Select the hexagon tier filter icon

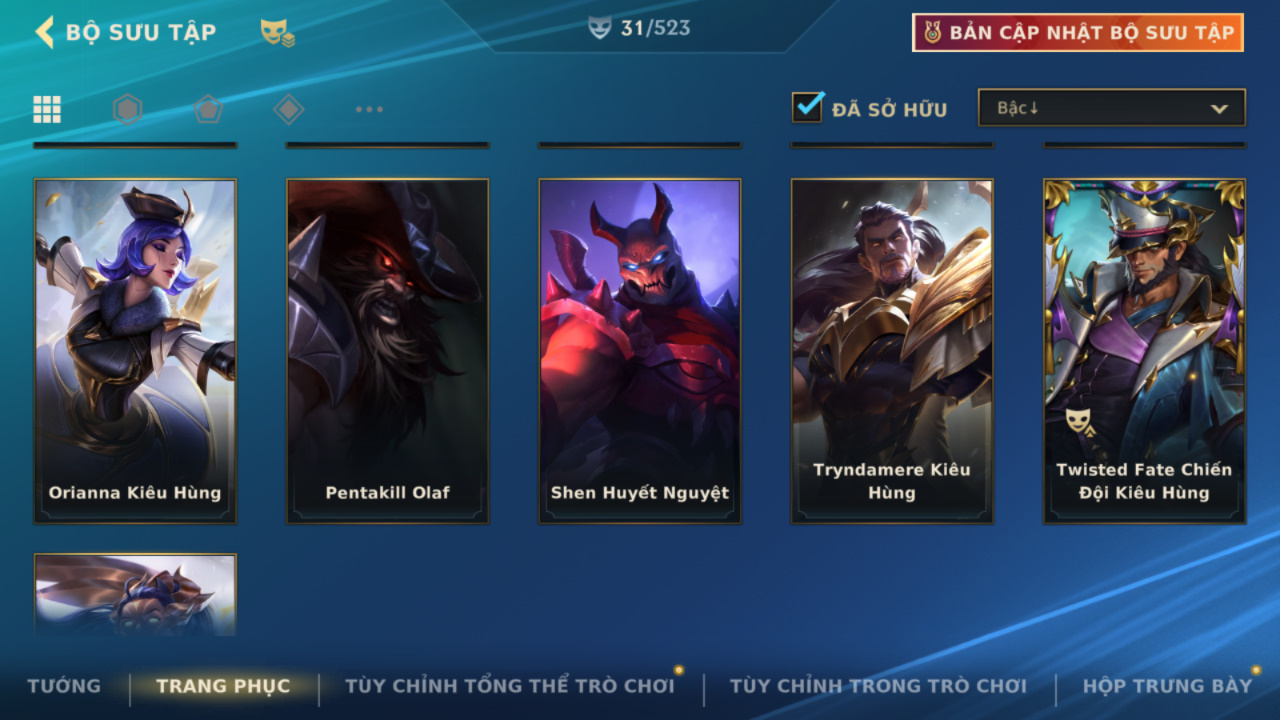click(x=127, y=109)
